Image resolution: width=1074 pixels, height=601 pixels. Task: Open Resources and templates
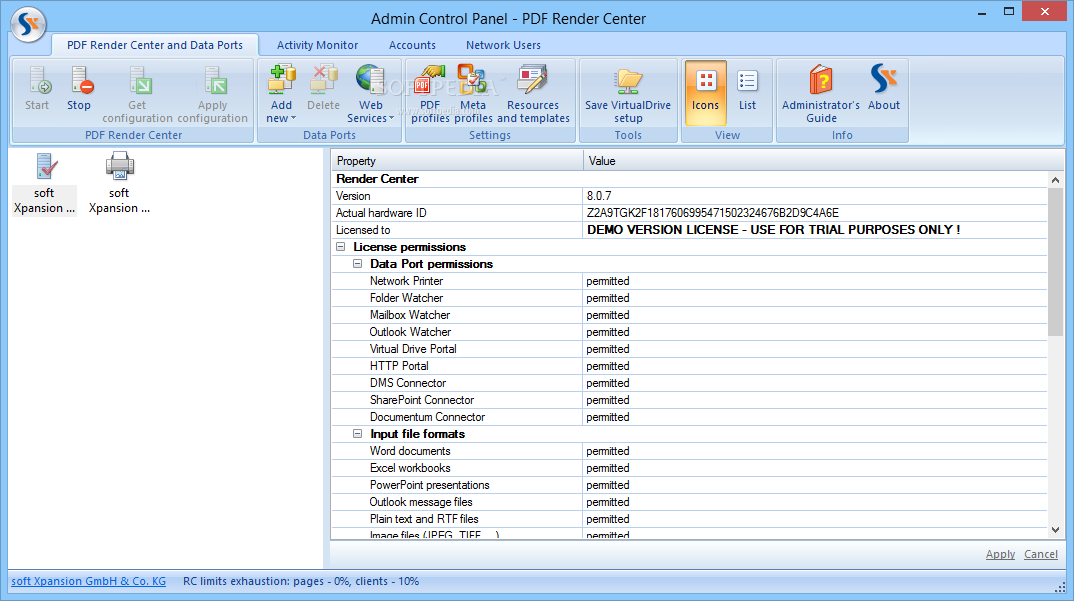[x=533, y=95]
